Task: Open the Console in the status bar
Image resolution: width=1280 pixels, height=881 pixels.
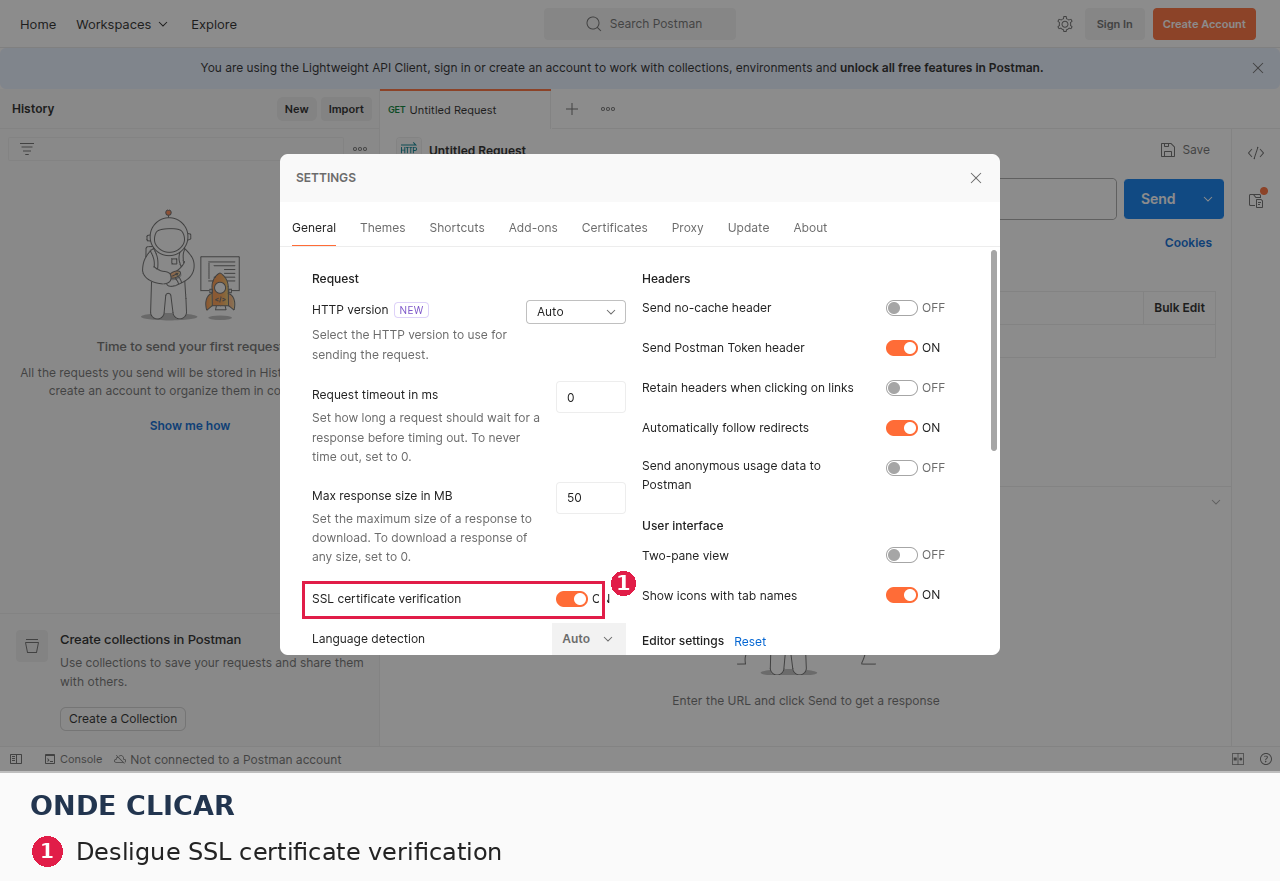Action: [73, 759]
